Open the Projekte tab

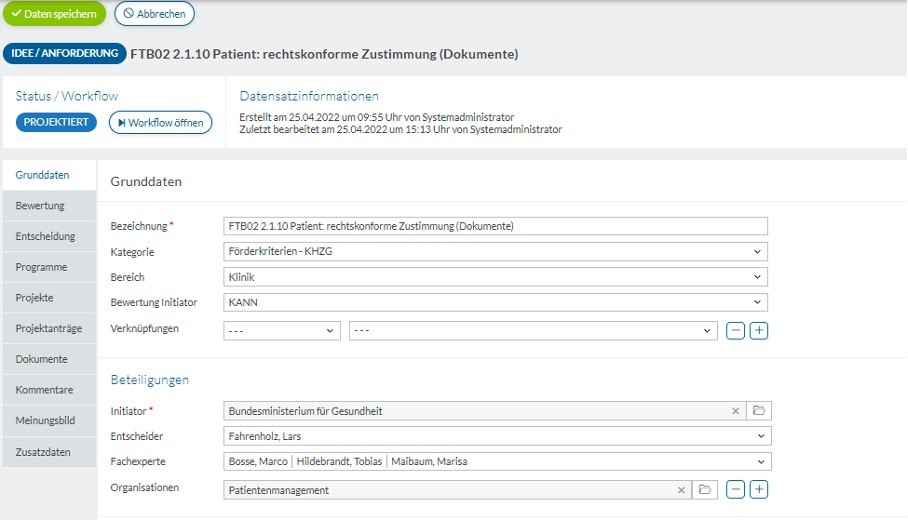click(49, 298)
